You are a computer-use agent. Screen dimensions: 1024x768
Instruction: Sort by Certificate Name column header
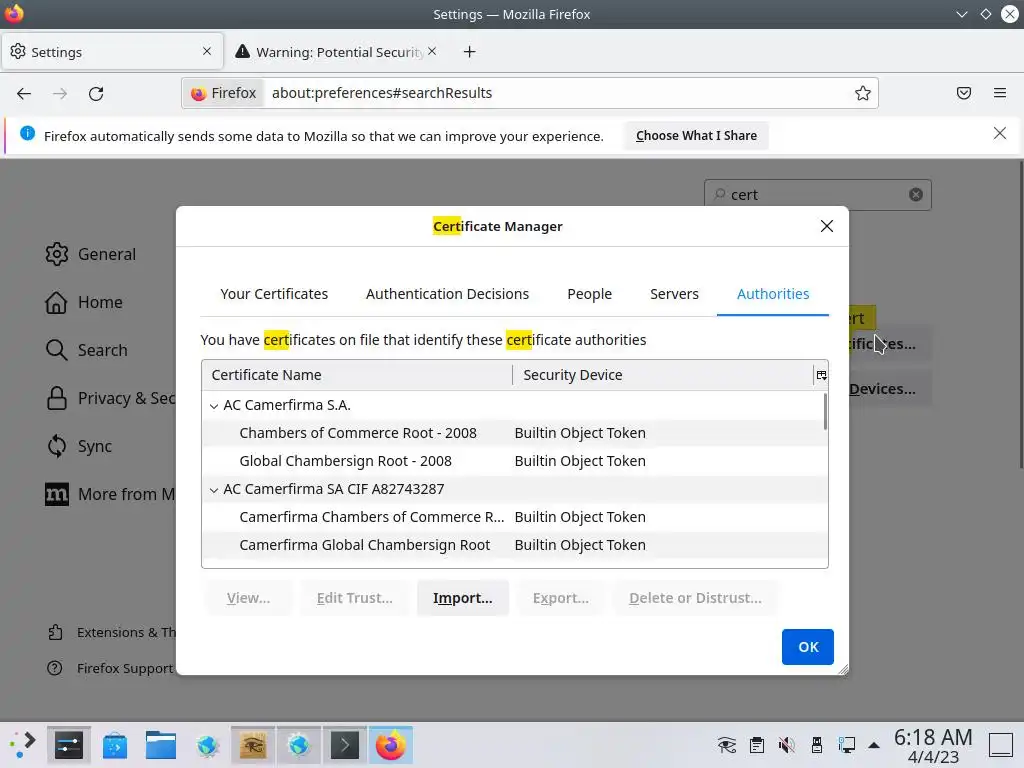(x=357, y=375)
